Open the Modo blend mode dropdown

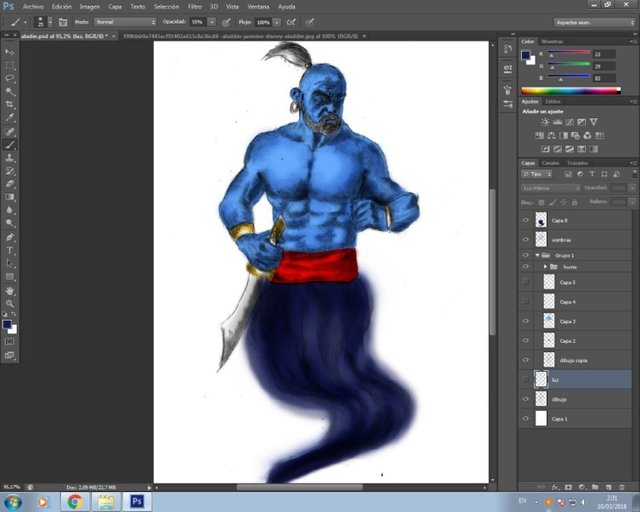point(125,22)
